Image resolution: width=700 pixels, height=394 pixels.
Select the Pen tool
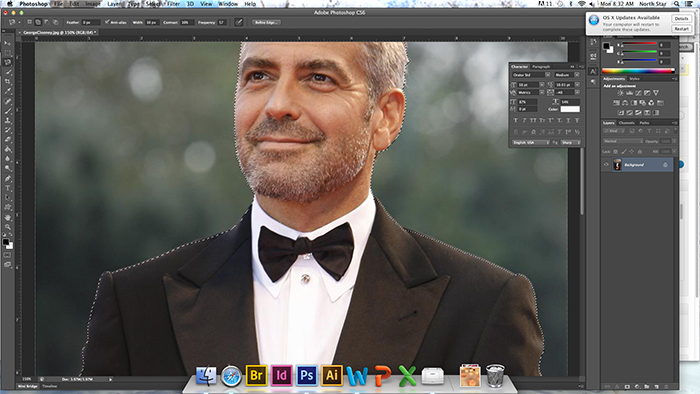point(8,178)
